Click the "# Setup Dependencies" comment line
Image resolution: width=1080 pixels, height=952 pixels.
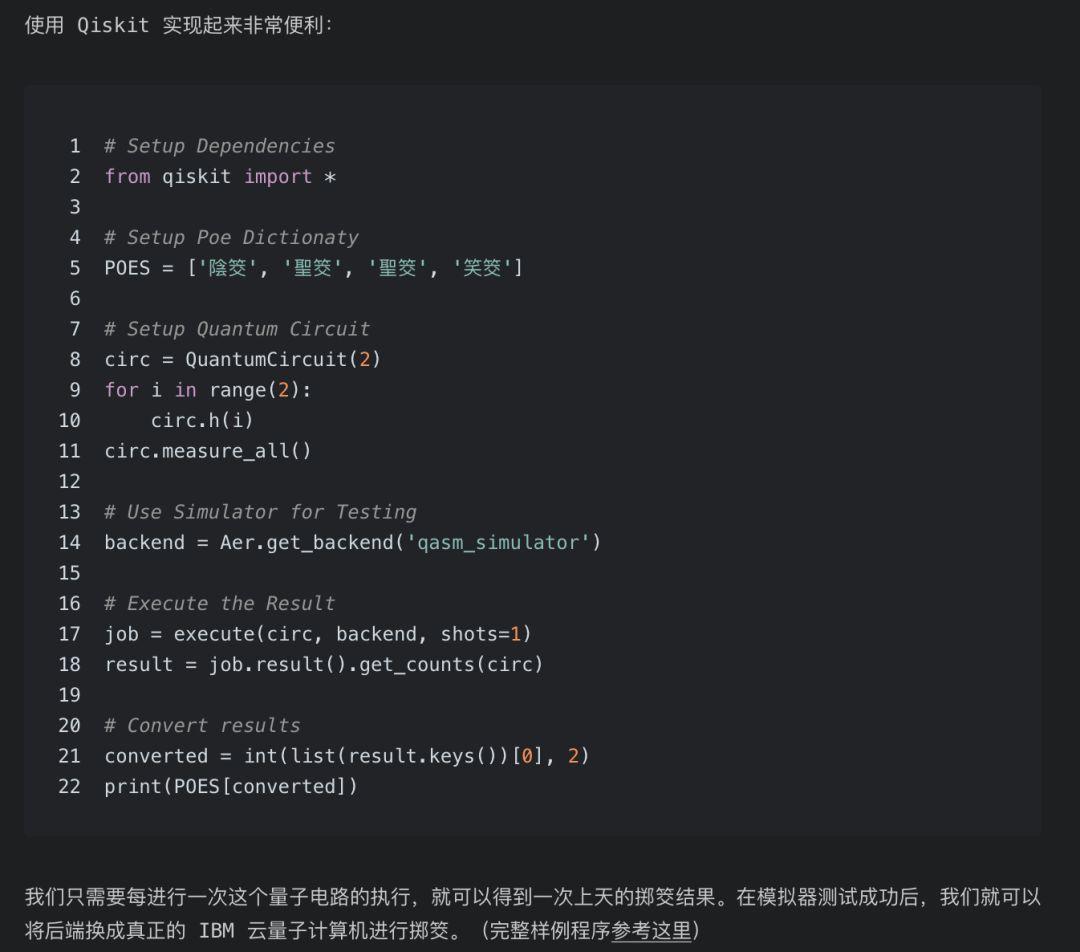219,146
